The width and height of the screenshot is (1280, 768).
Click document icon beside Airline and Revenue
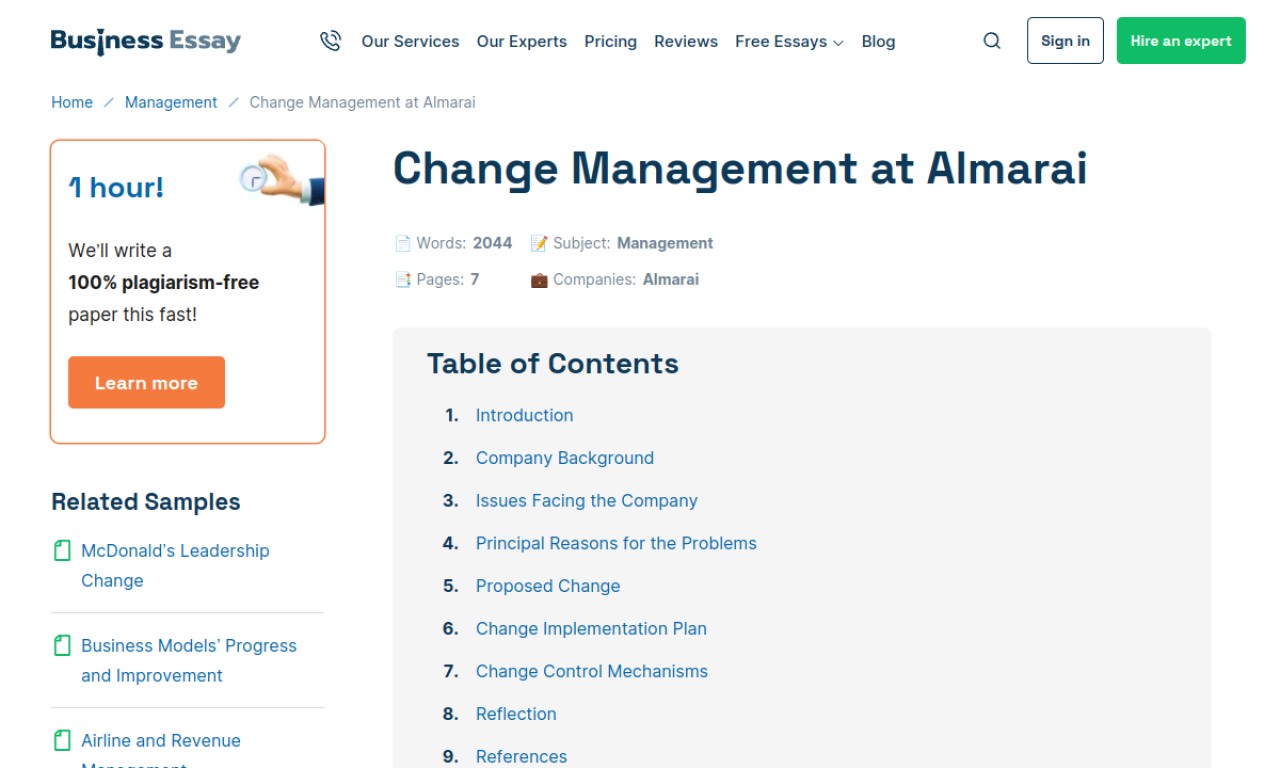pos(62,741)
